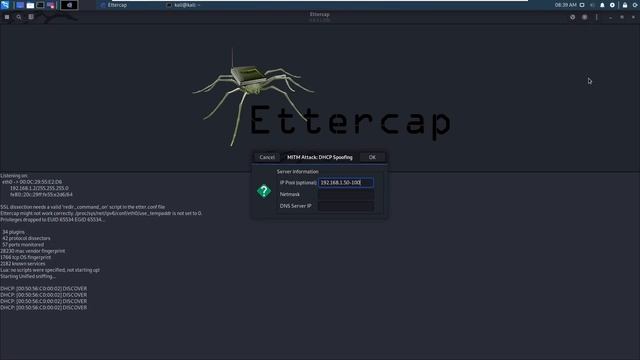Open the file manager panel launcher
This screenshot has height=360, width=640.
(x=30, y=5)
